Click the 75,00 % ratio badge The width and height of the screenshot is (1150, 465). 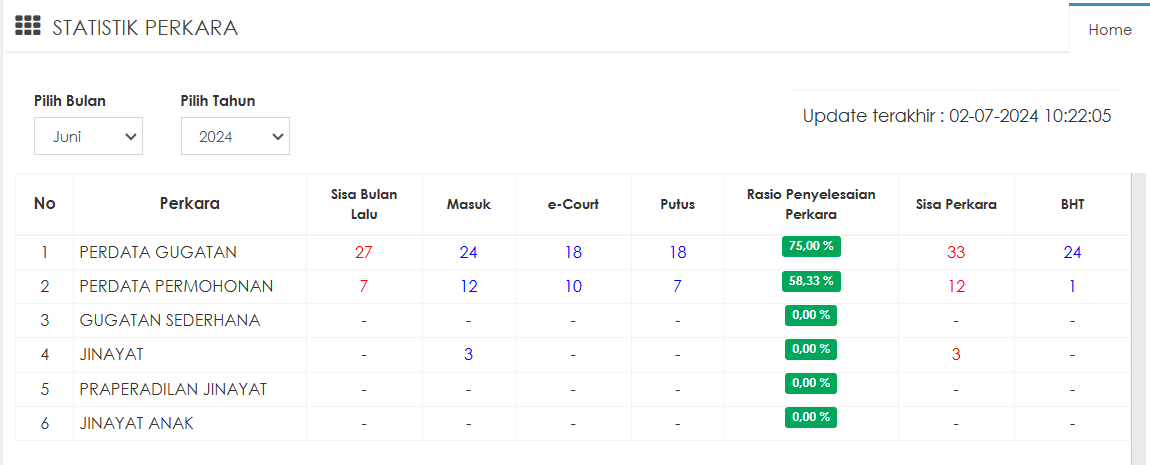811,247
